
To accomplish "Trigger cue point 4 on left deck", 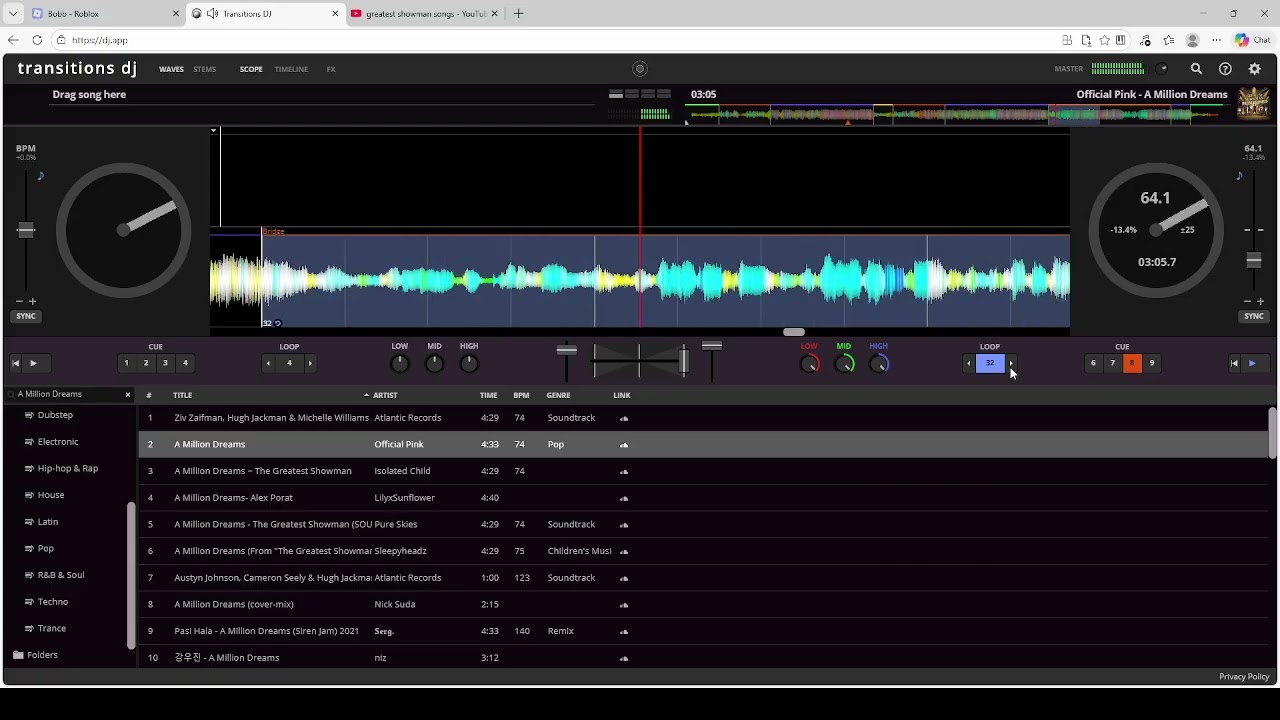I will (x=185, y=363).
